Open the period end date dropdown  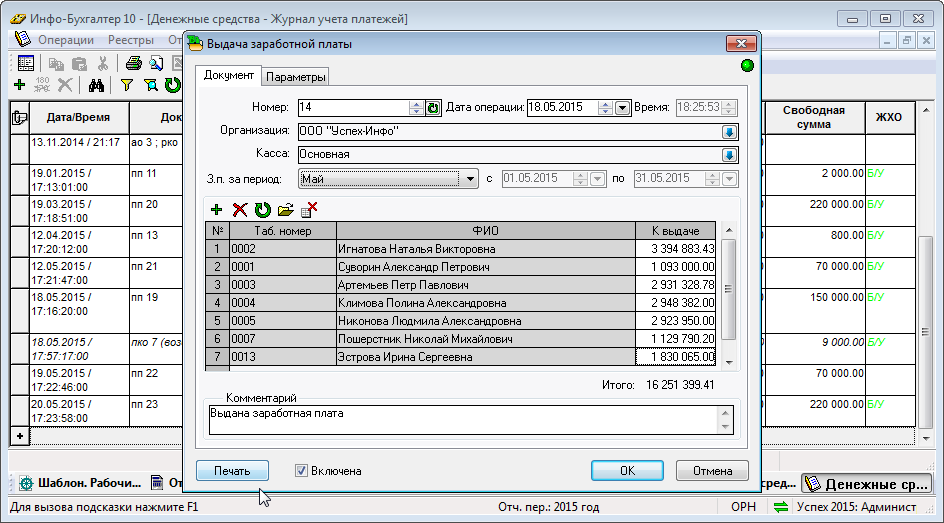coord(729,179)
